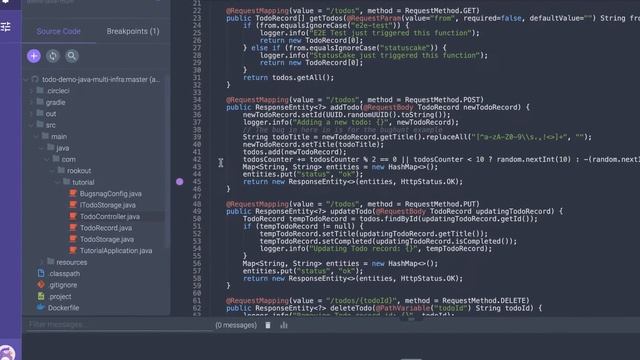This screenshot has width=640, height=360.
Task: Open TodoRecord.java file
Action: 106,228
